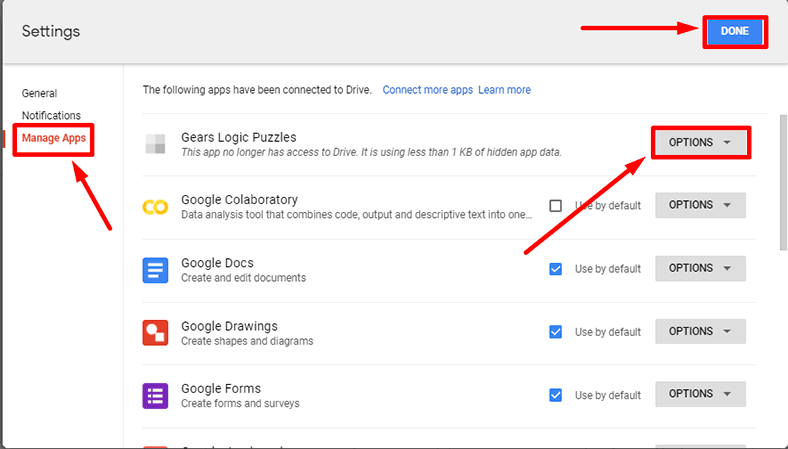Select the Manage Apps tab

pyautogui.click(x=54, y=138)
